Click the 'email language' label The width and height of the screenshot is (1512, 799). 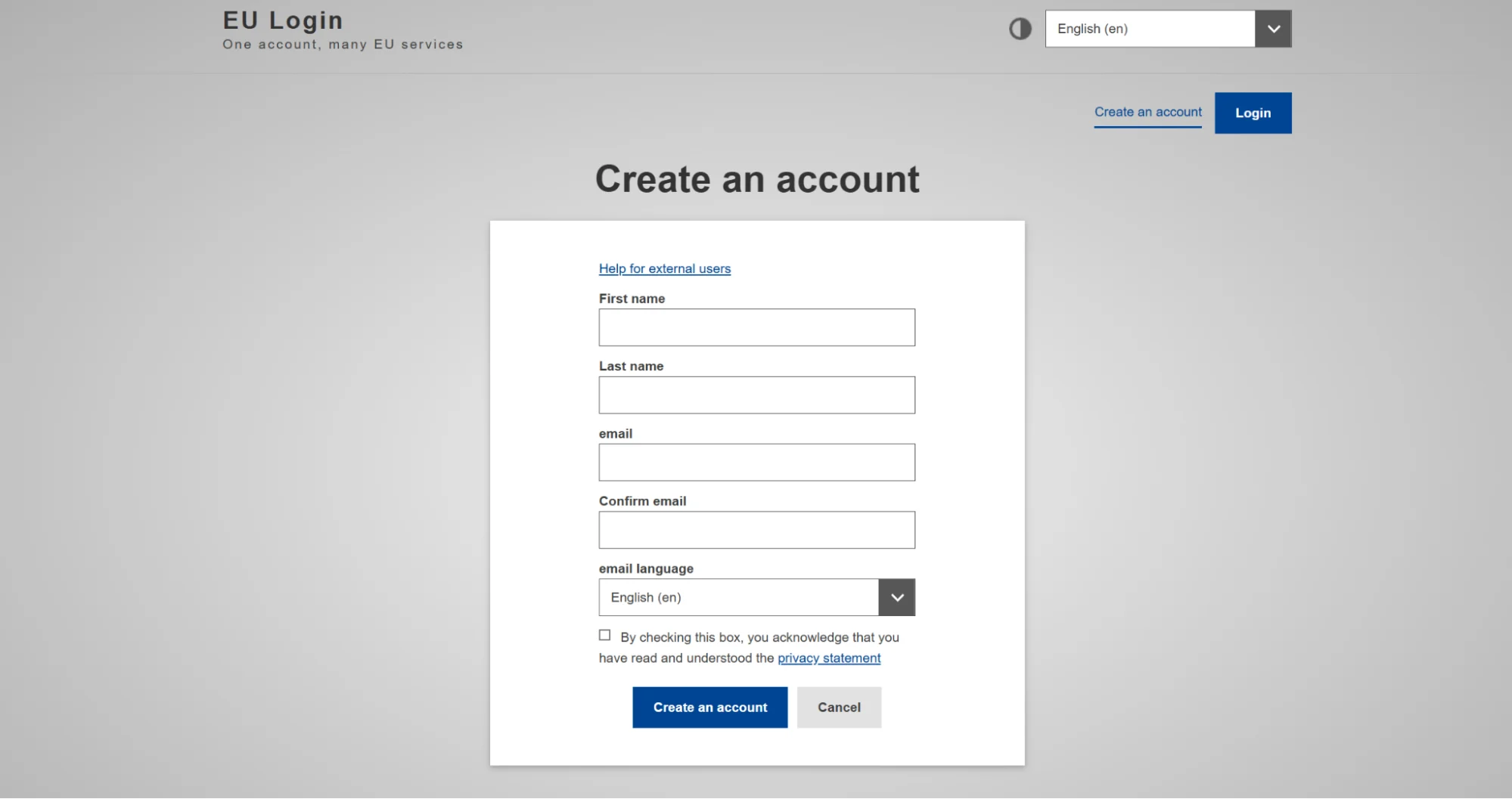[x=646, y=568]
